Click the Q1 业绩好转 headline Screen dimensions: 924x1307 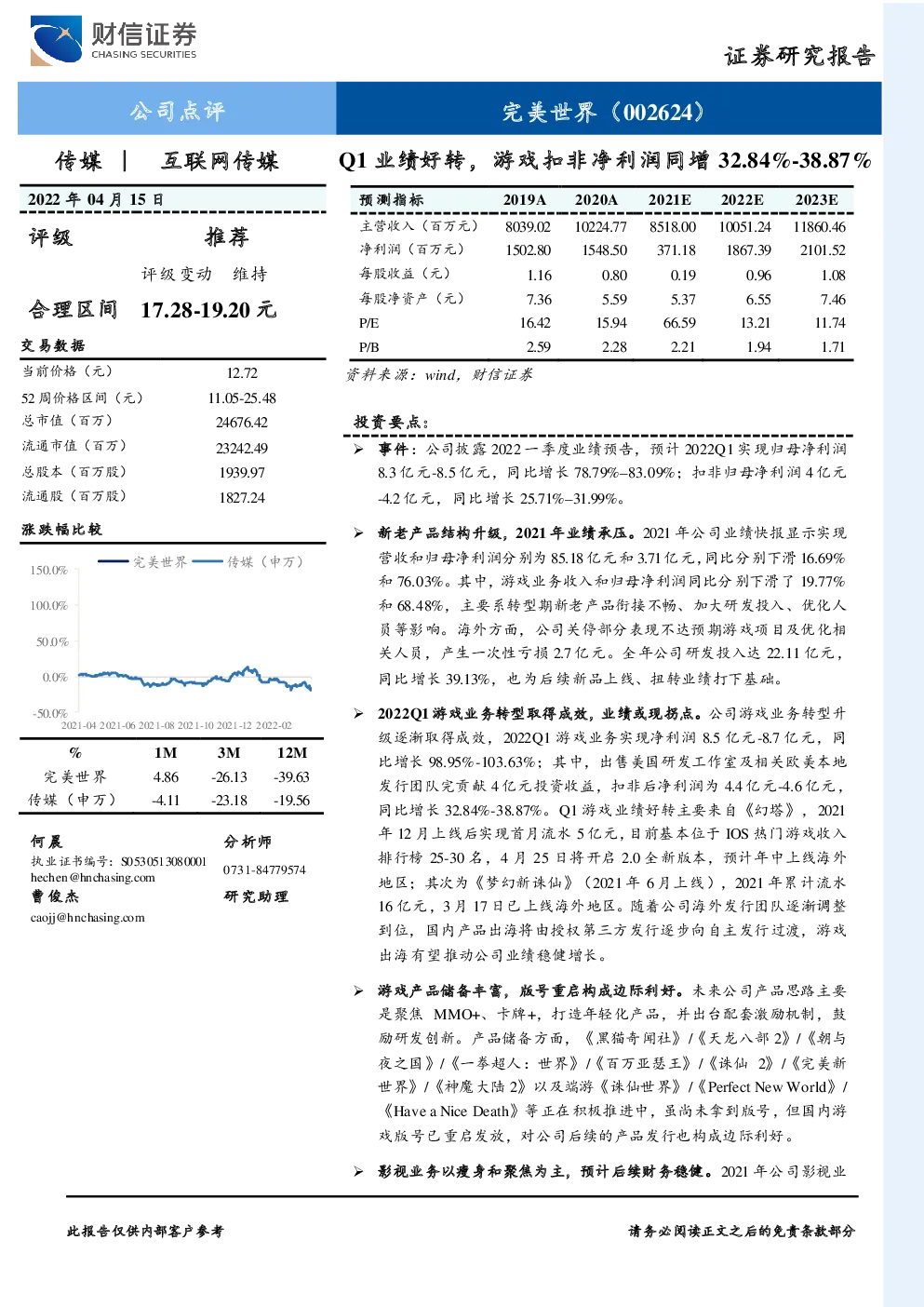tap(605, 160)
